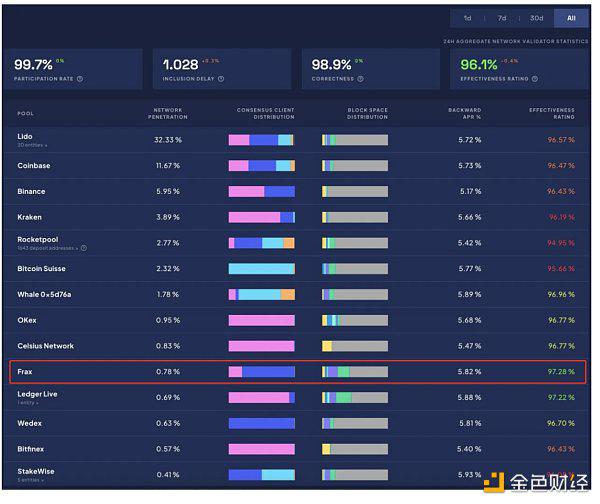Image resolution: width=600 pixels, height=504 pixels.
Task: Click Frax backward APR 5.82 %
Action: pyautogui.click(x=469, y=372)
